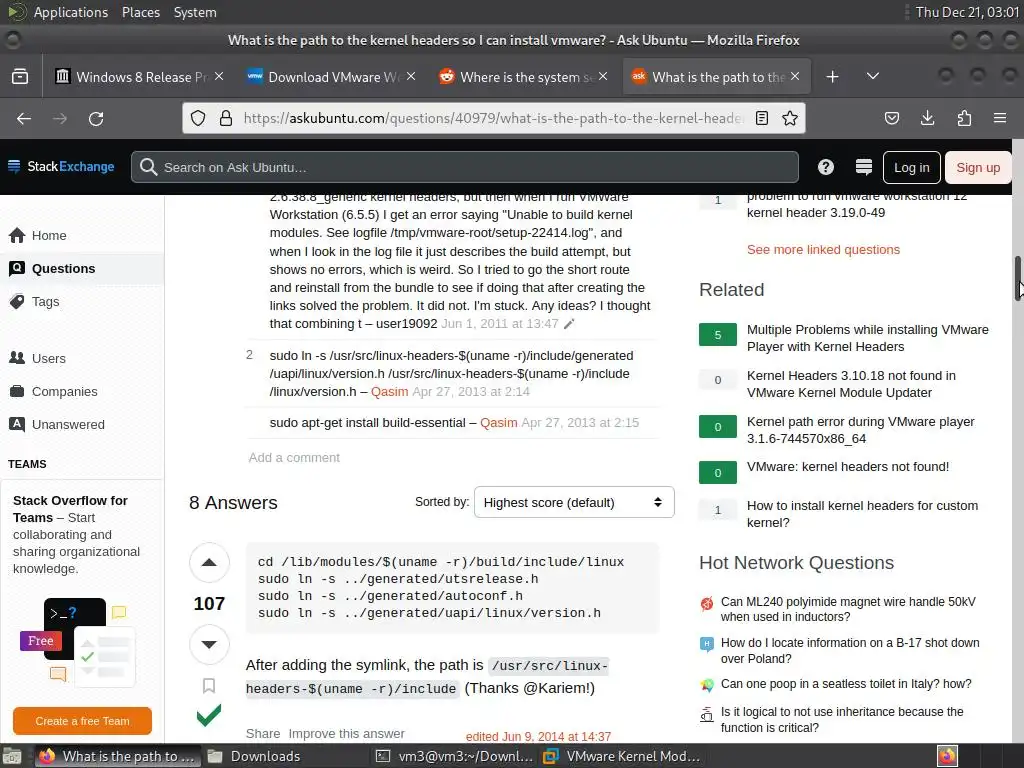Open Unanswered in the sidebar

(68, 424)
